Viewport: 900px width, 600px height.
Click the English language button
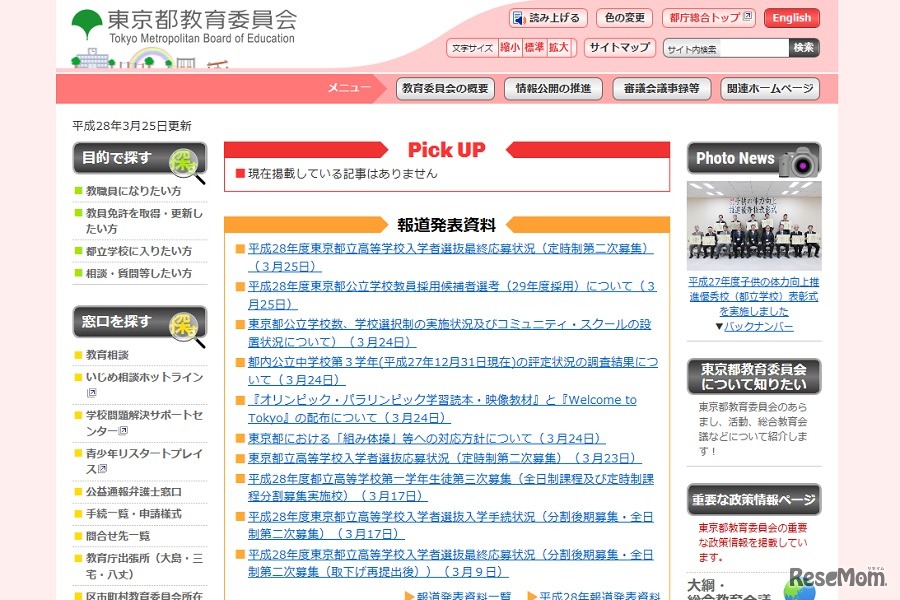point(791,17)
